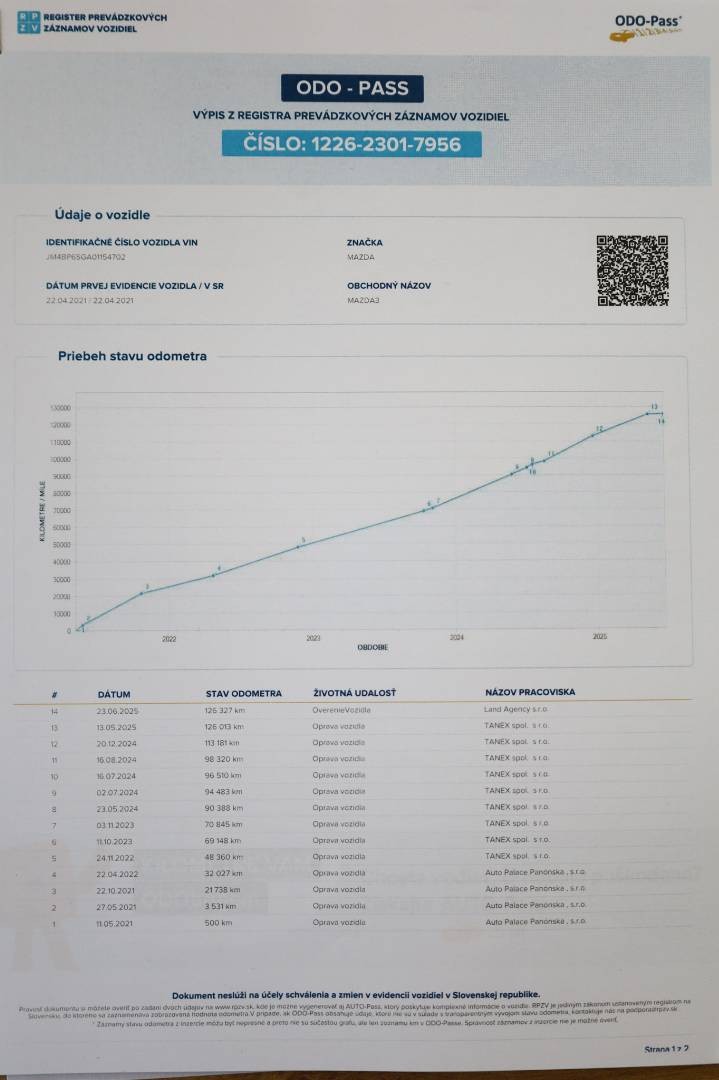Click the 'Strana 1 z 2' page indicator

click(666, 1050)
